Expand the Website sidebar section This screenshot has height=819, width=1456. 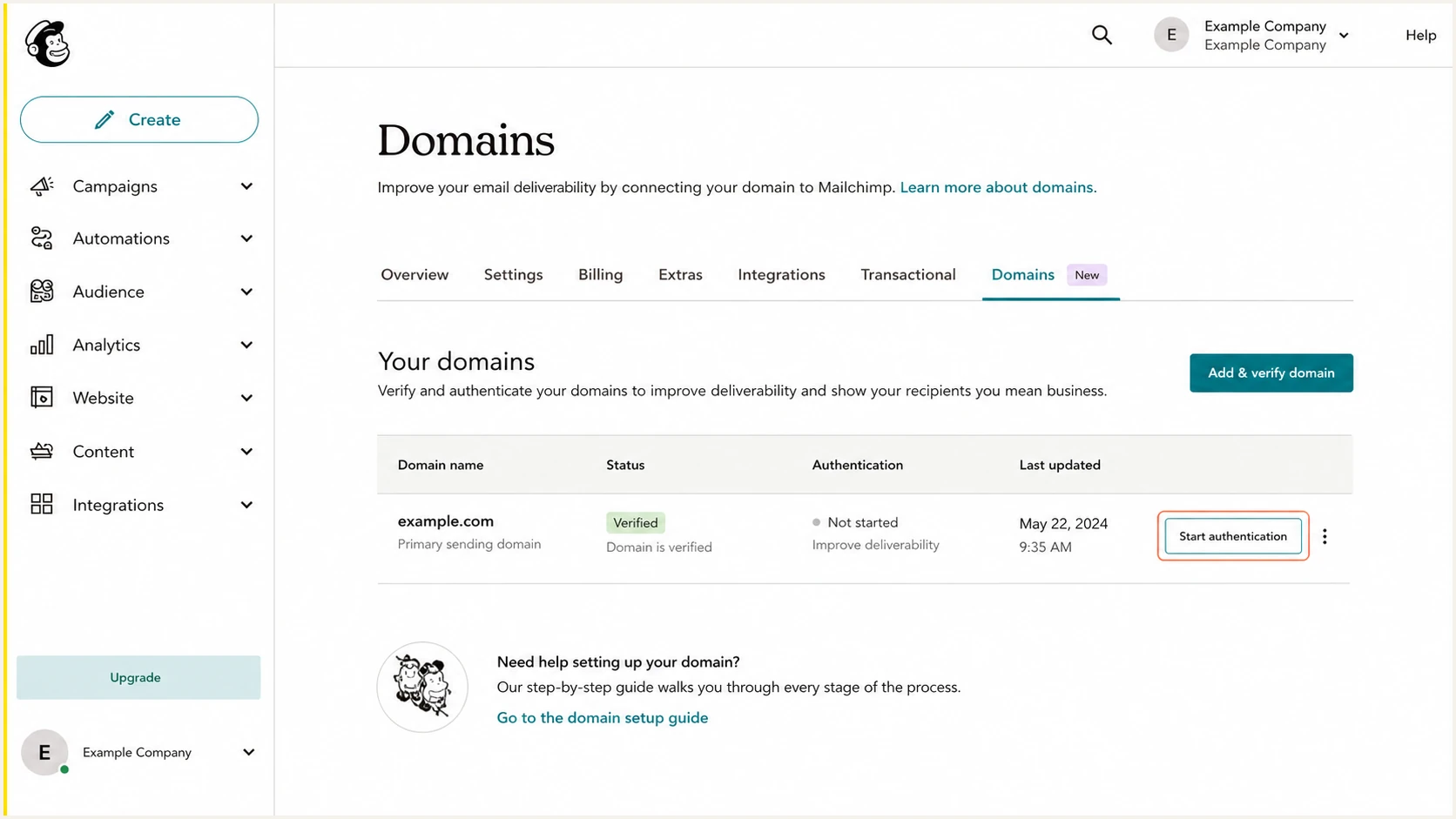point(246,398)
